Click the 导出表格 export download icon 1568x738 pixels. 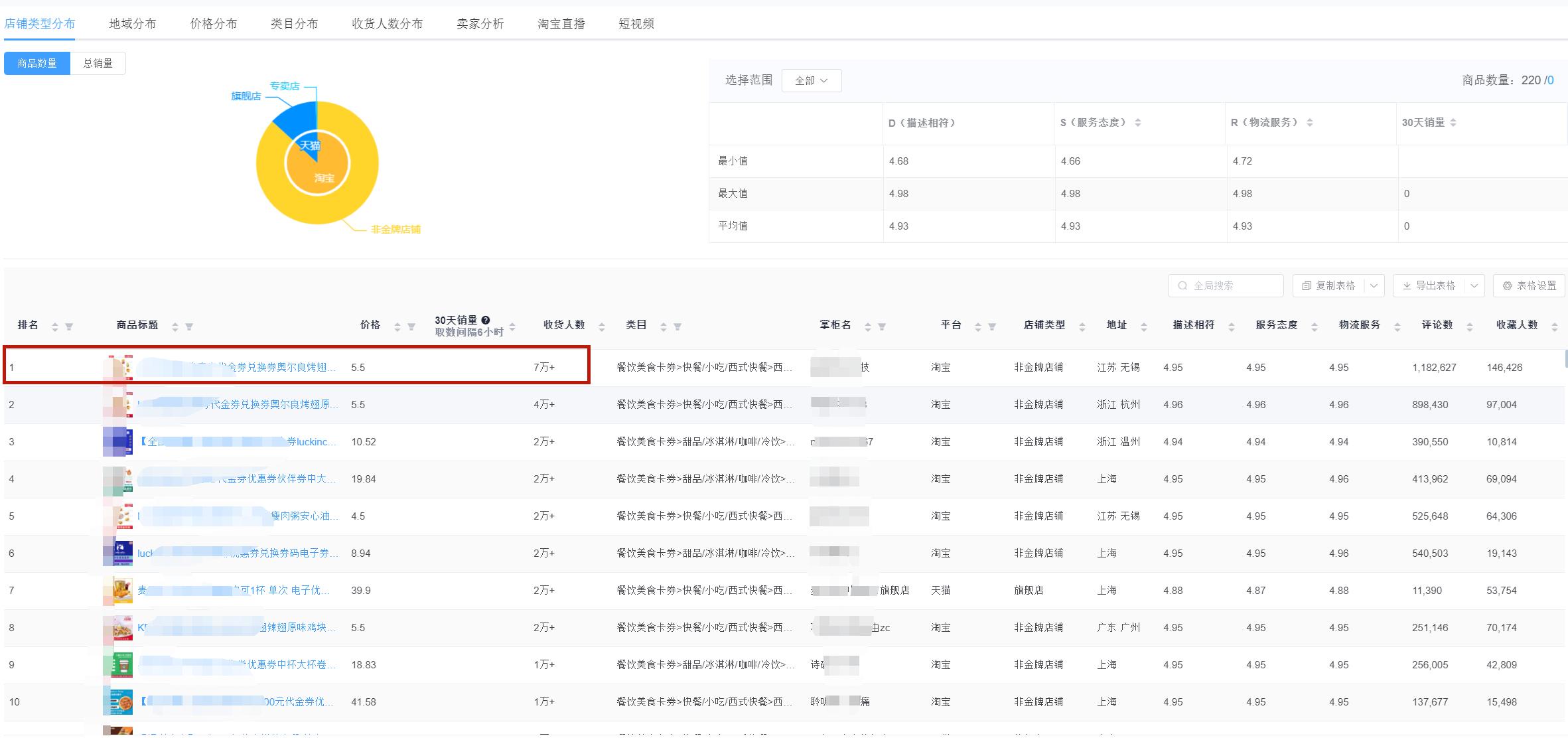1407,285
